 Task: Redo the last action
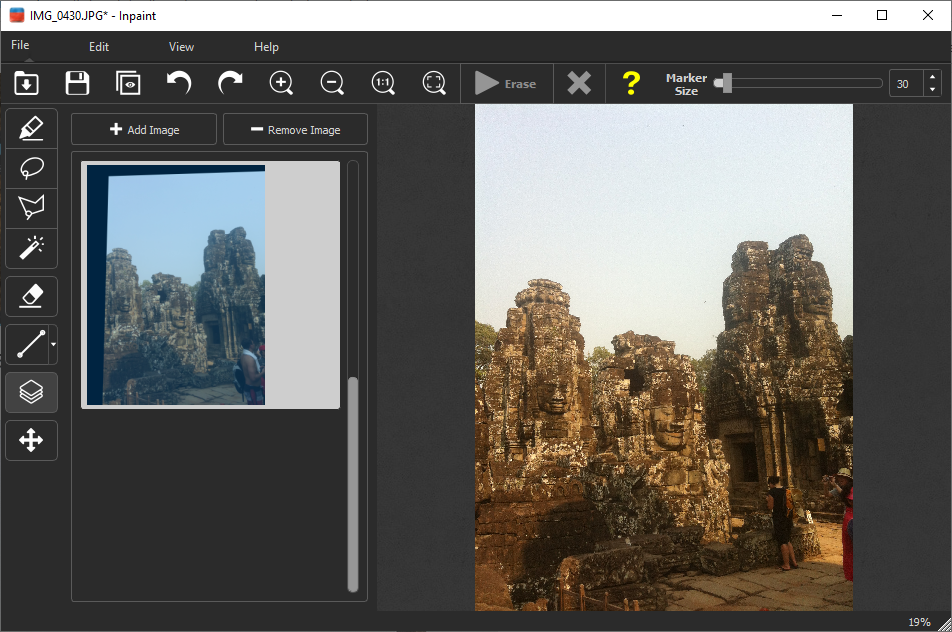click(230, 83)
